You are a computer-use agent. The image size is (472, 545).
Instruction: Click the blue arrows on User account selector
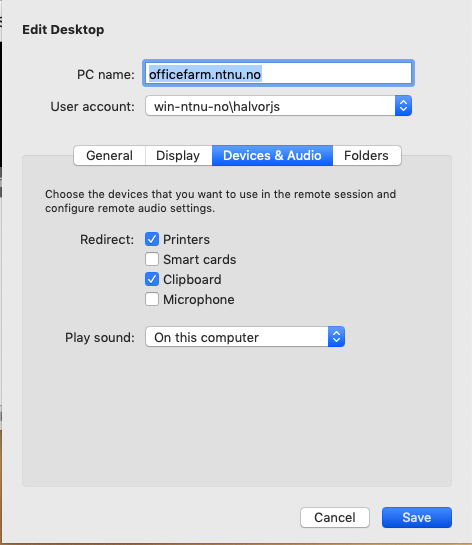tap(403, 106)
